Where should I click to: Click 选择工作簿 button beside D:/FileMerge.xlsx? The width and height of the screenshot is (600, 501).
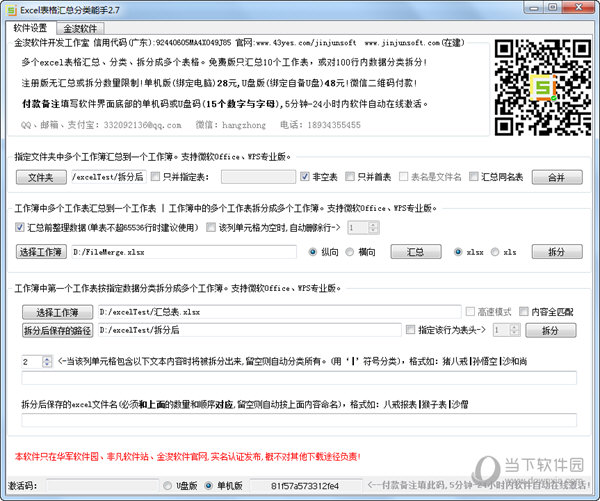pos(41,252)
